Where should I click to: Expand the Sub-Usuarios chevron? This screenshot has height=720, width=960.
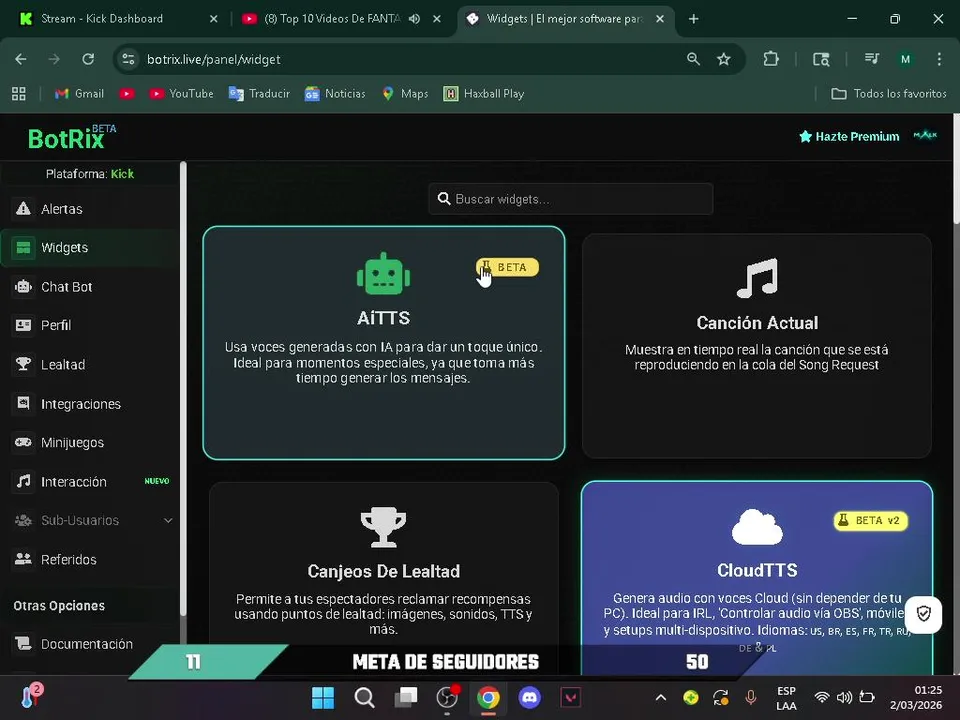[x=168, y=520]
